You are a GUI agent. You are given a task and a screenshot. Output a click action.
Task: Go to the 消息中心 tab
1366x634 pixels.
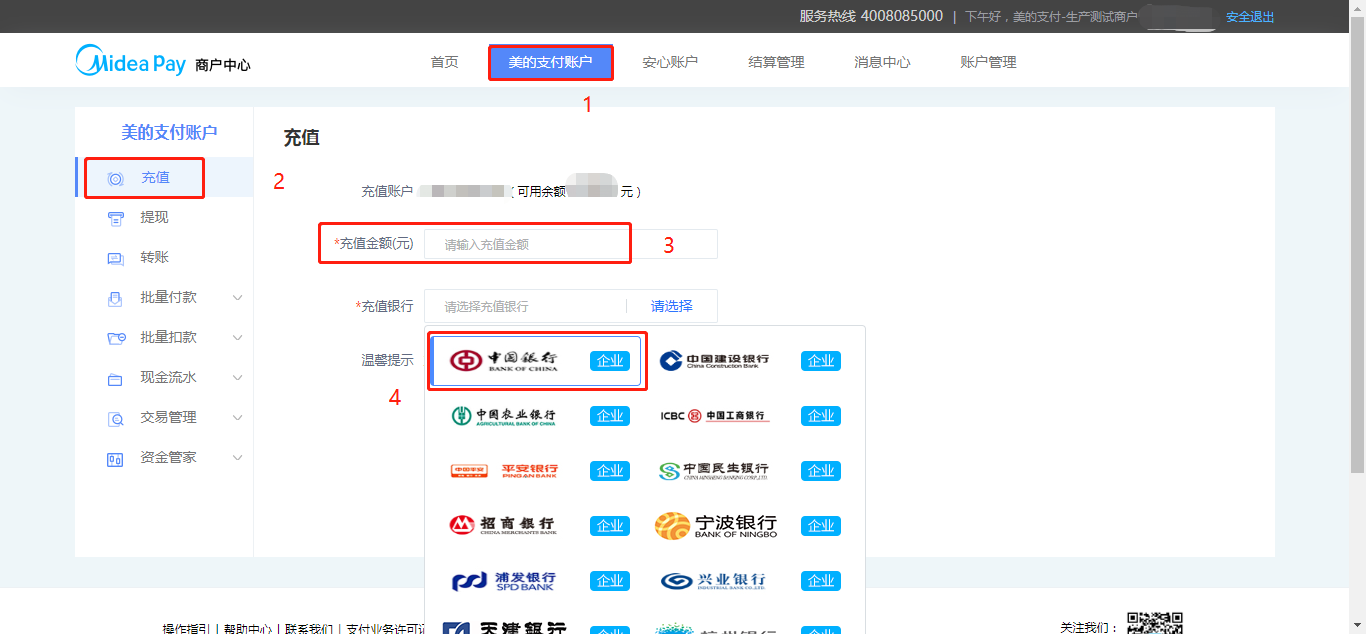pos(882,62)
